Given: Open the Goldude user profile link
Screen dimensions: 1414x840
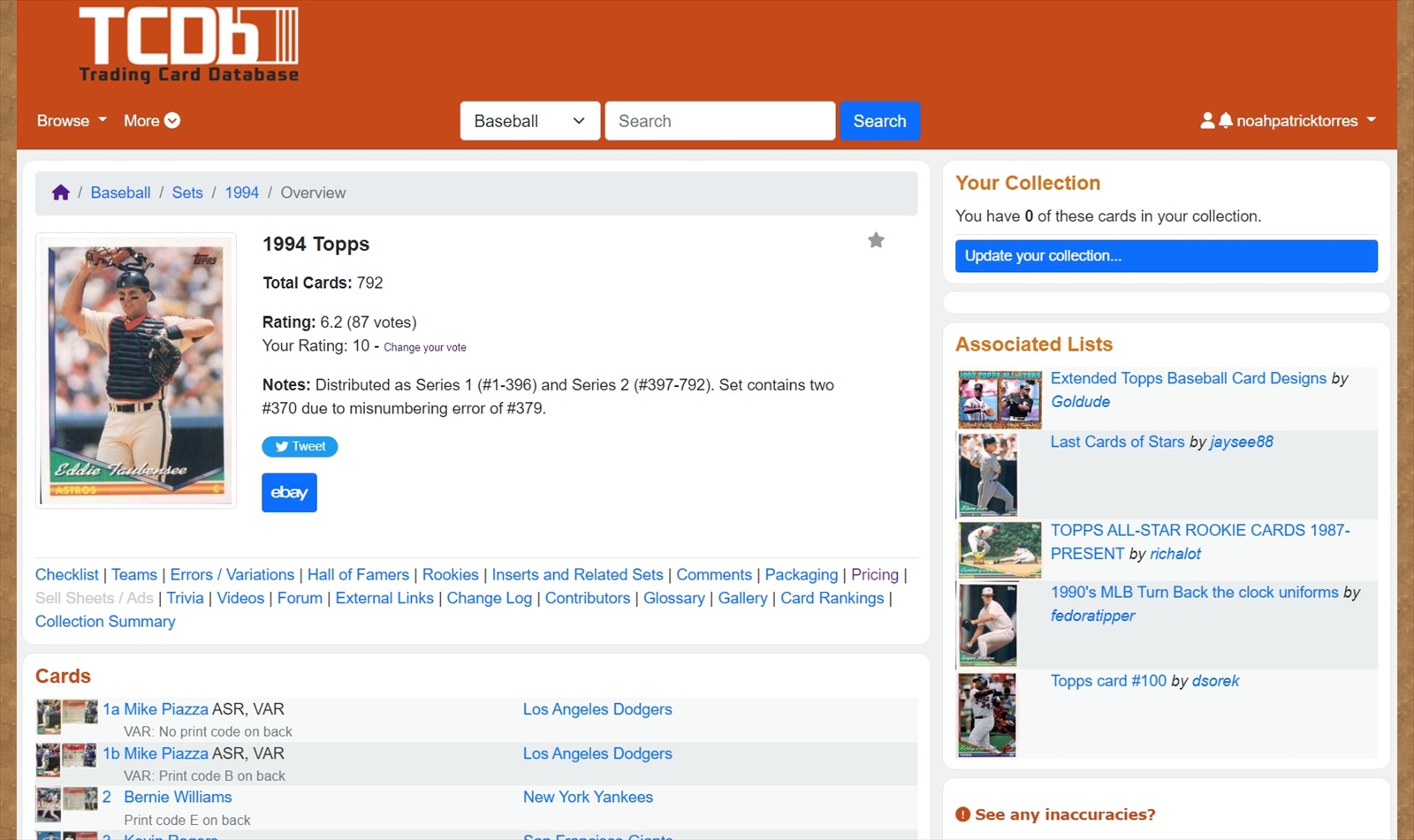Looking at the screenshot, I should click(x=1080, y=401).
